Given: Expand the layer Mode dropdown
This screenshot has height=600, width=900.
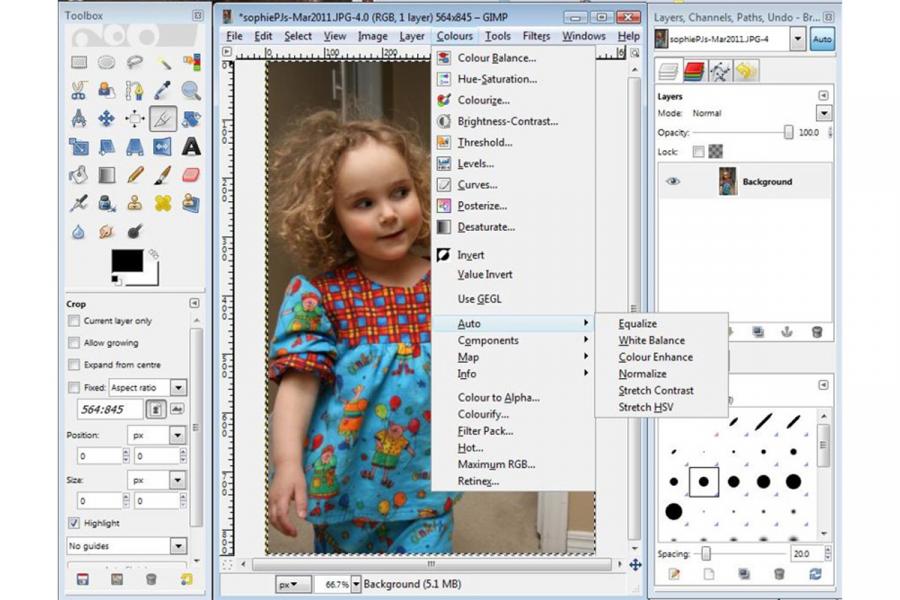Looking at the screenshot, I should point(823,113).
